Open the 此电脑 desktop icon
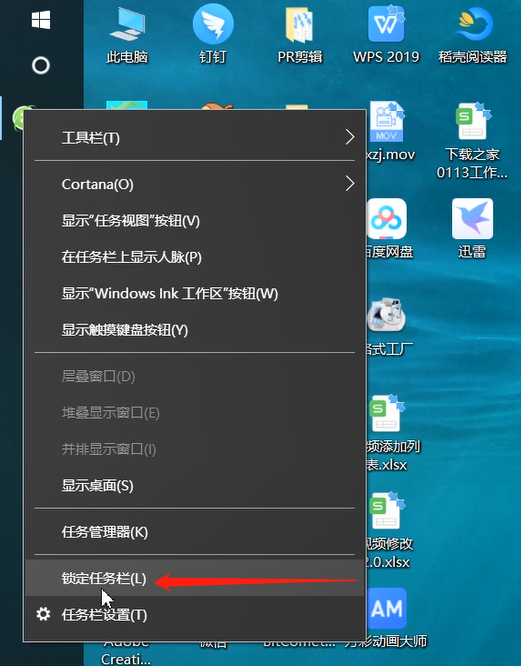Screen dimensions: 521x666 [127, 35]
